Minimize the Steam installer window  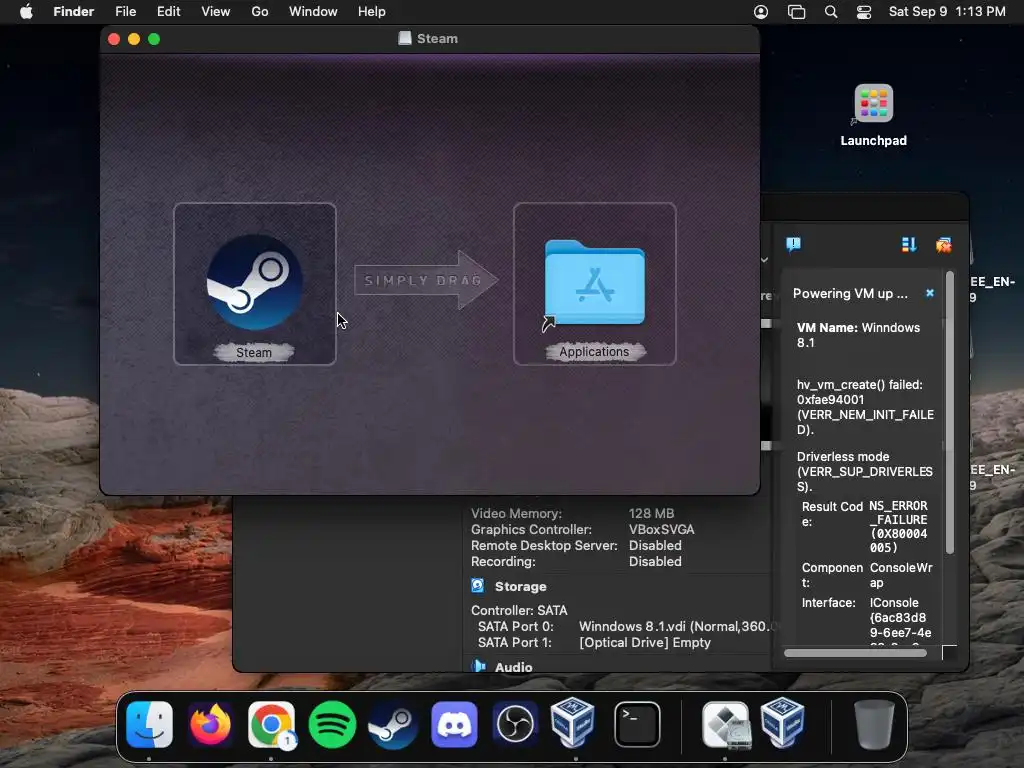tap(134, 39)
